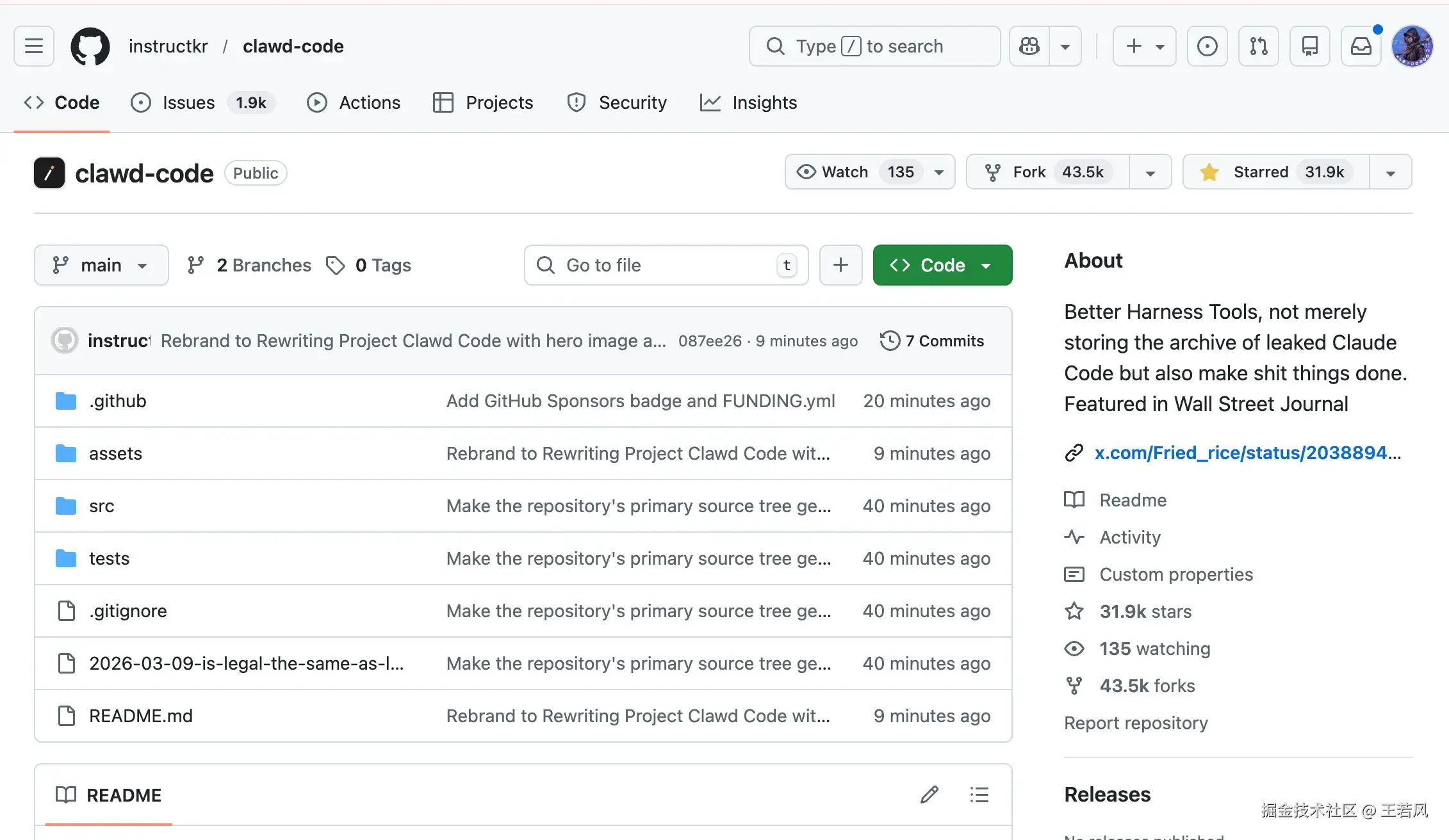Screen dimensions: 1449x840
Task: Expand the main branch dropdown
Action: tap(101, 265)
